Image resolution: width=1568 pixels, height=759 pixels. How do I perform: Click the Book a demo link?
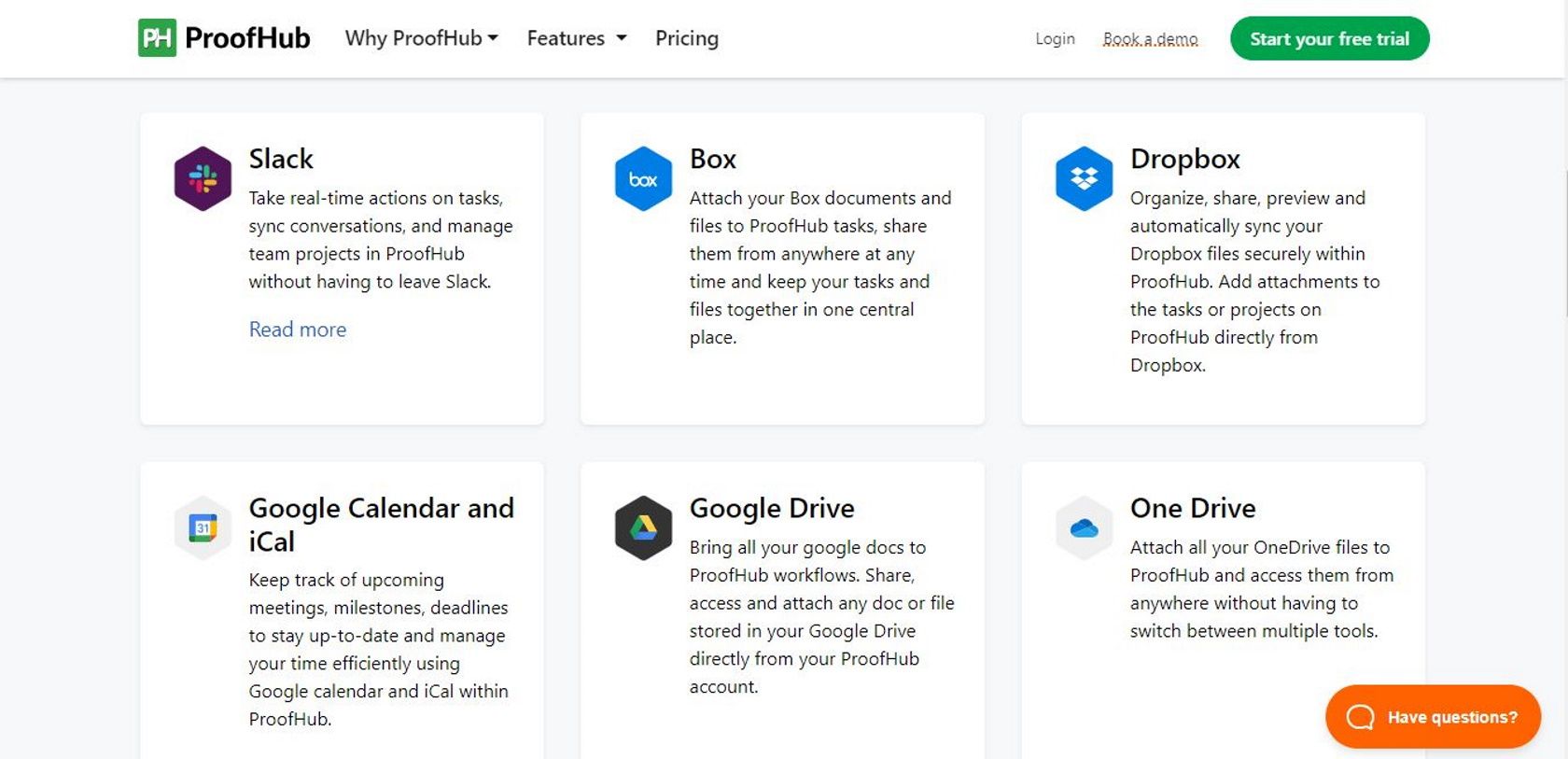[1150, 39]
